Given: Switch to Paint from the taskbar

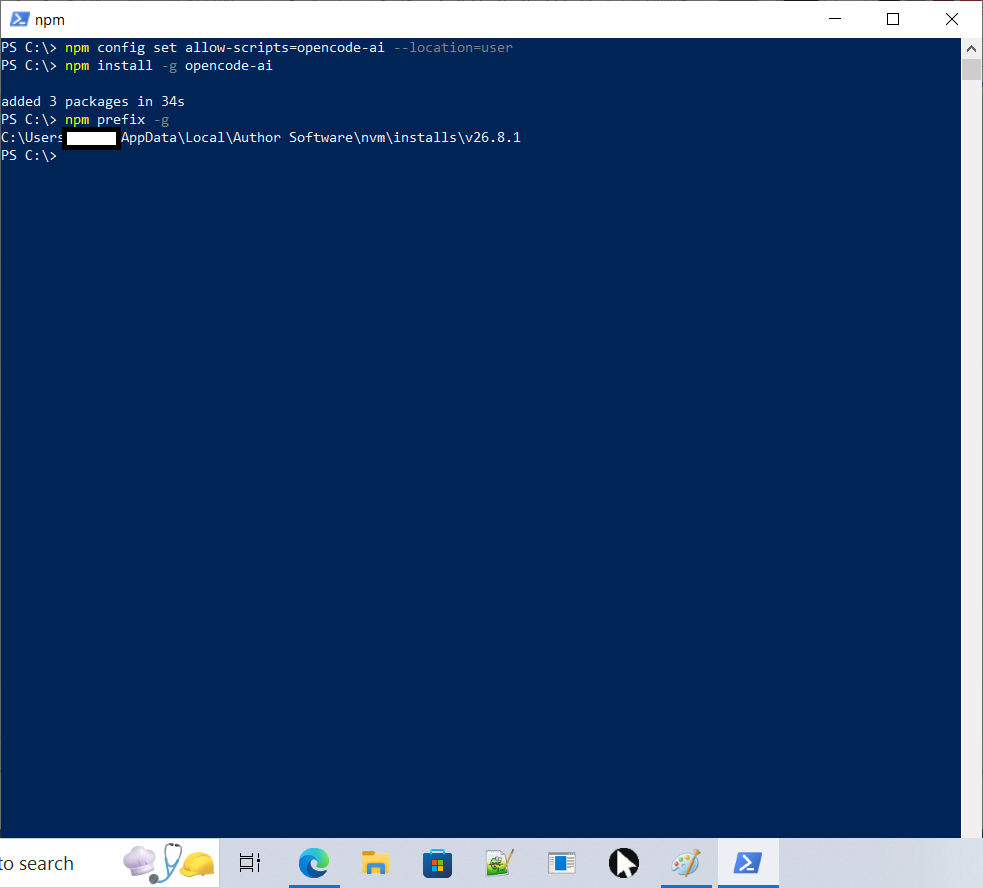Looking at the screenshot, I should pos(685,863).
